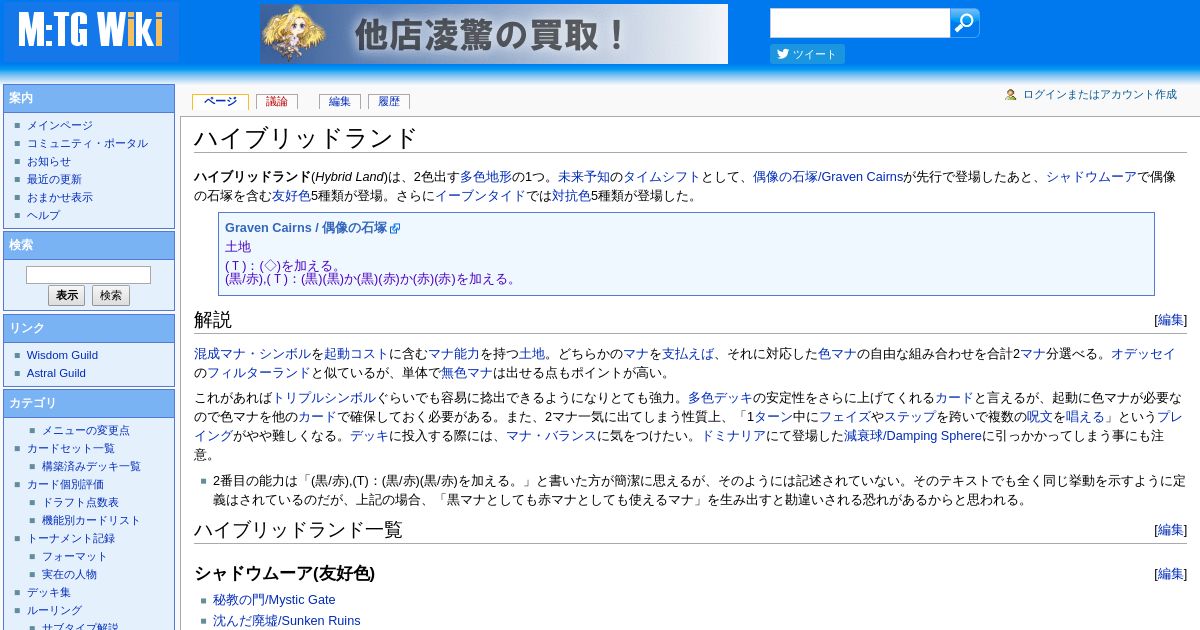The height and width of the screenshot is (630, 1200).
Task: Open 秘教の門/Mystic Gate link
Action: tap(274, 600)
